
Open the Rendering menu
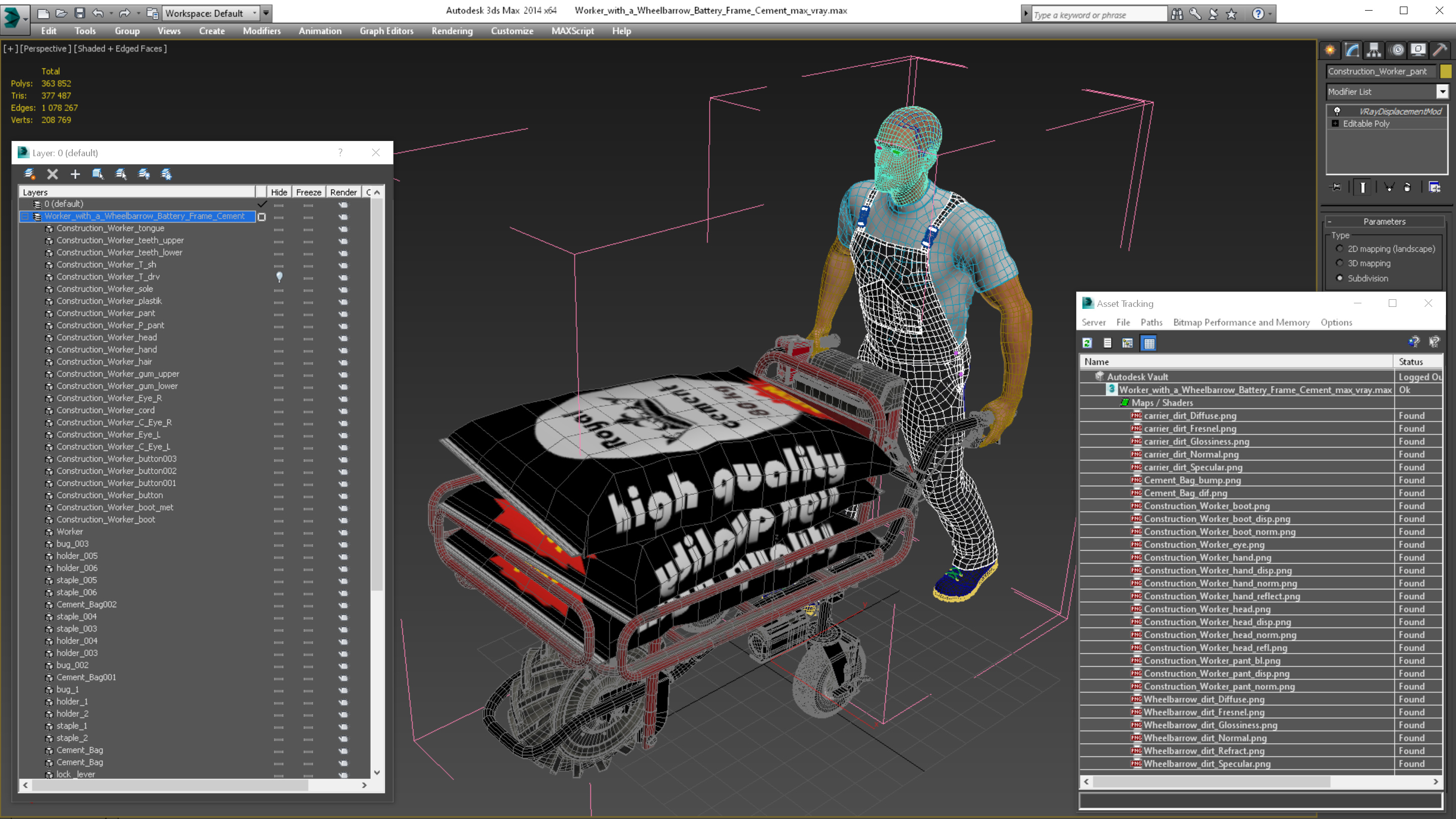pos(452,31)
